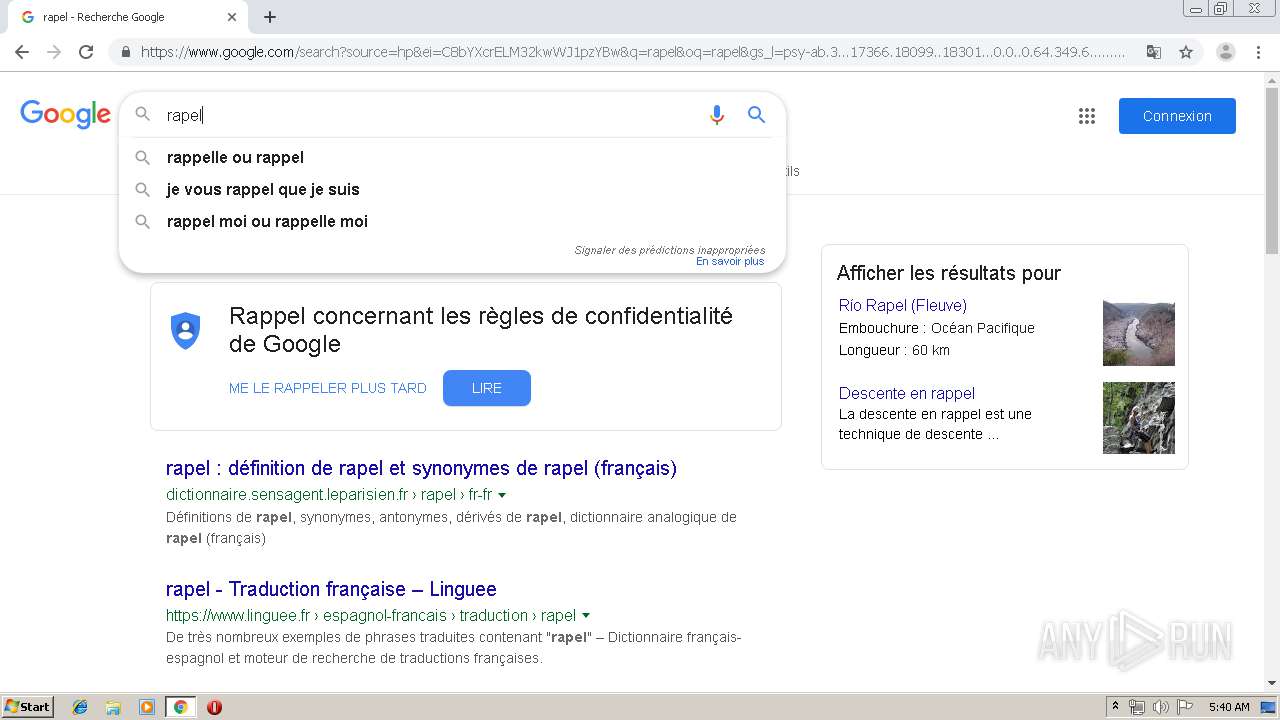1280x720 pixels.
Task: Click into the search box containing rapel
Action: pyautogui.click(x=430, y=115)
